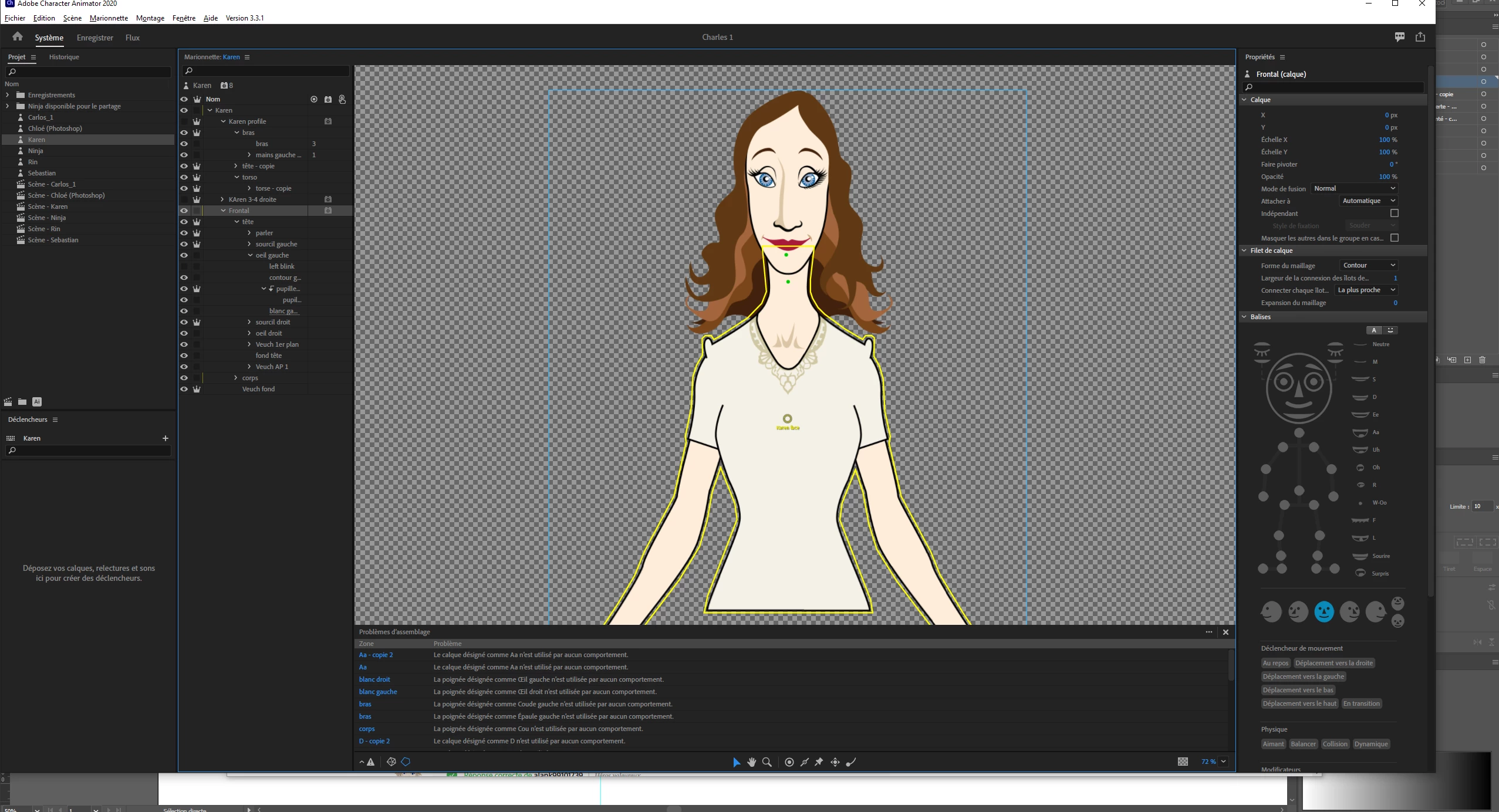Screen dimensions: 1499x812
Task: Switch to the Enregistrer tab
Action: tap(94, 38)
